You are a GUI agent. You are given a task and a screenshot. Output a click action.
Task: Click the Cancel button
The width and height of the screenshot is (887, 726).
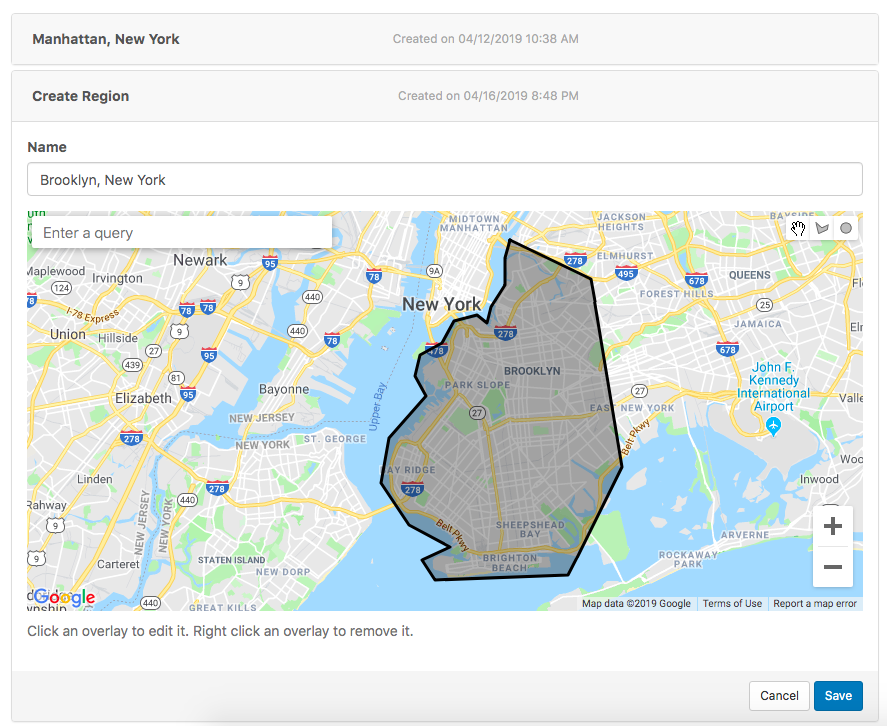click(779, 695)
